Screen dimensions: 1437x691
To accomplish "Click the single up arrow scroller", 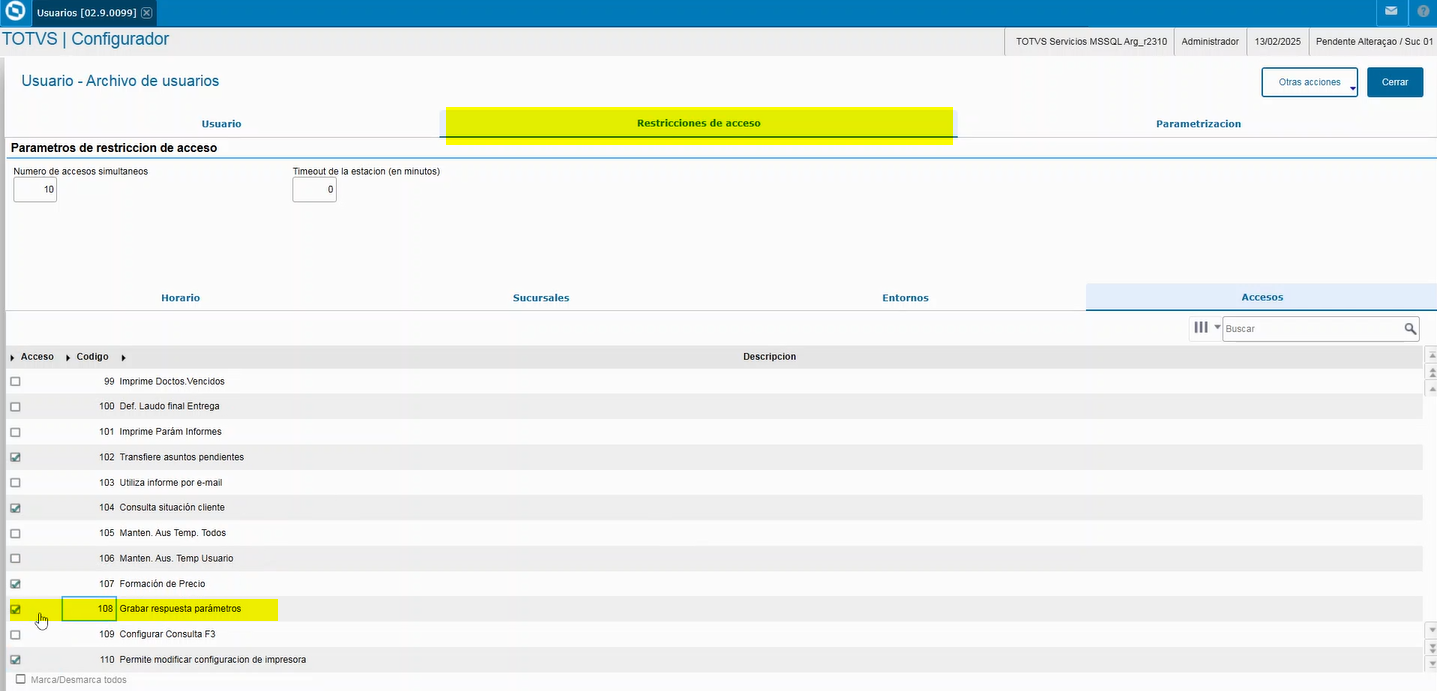I will (1430, 388).
